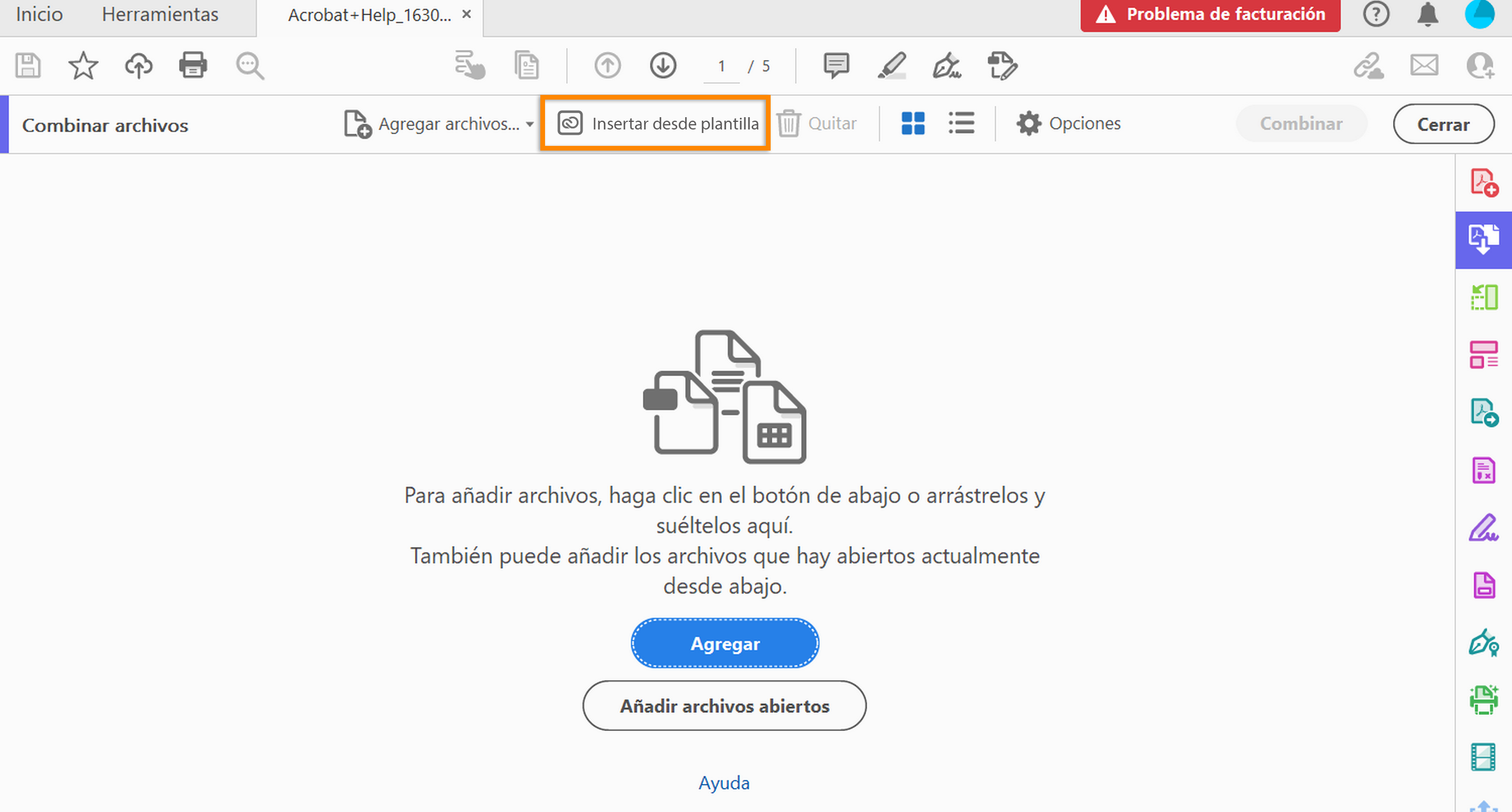
Task: Go to the 'Herramientas' tab
Action: (160, 14)
